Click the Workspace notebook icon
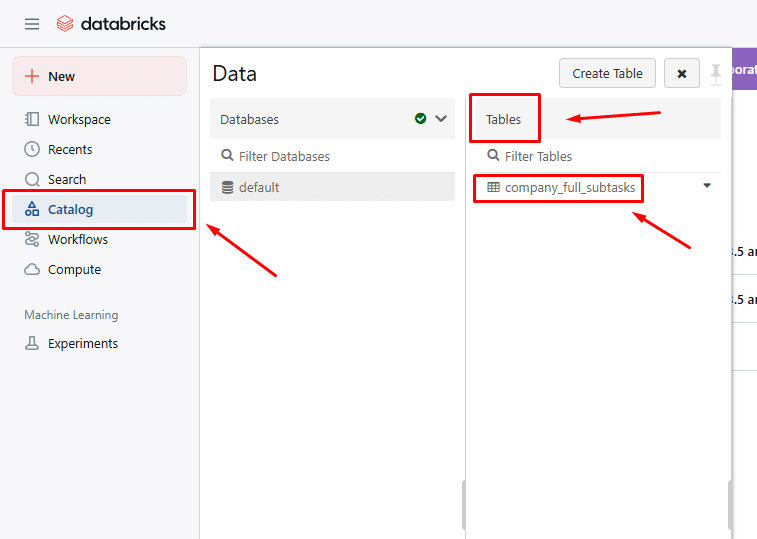The height and width of the screenshot is (539, 757). (32, 119)
